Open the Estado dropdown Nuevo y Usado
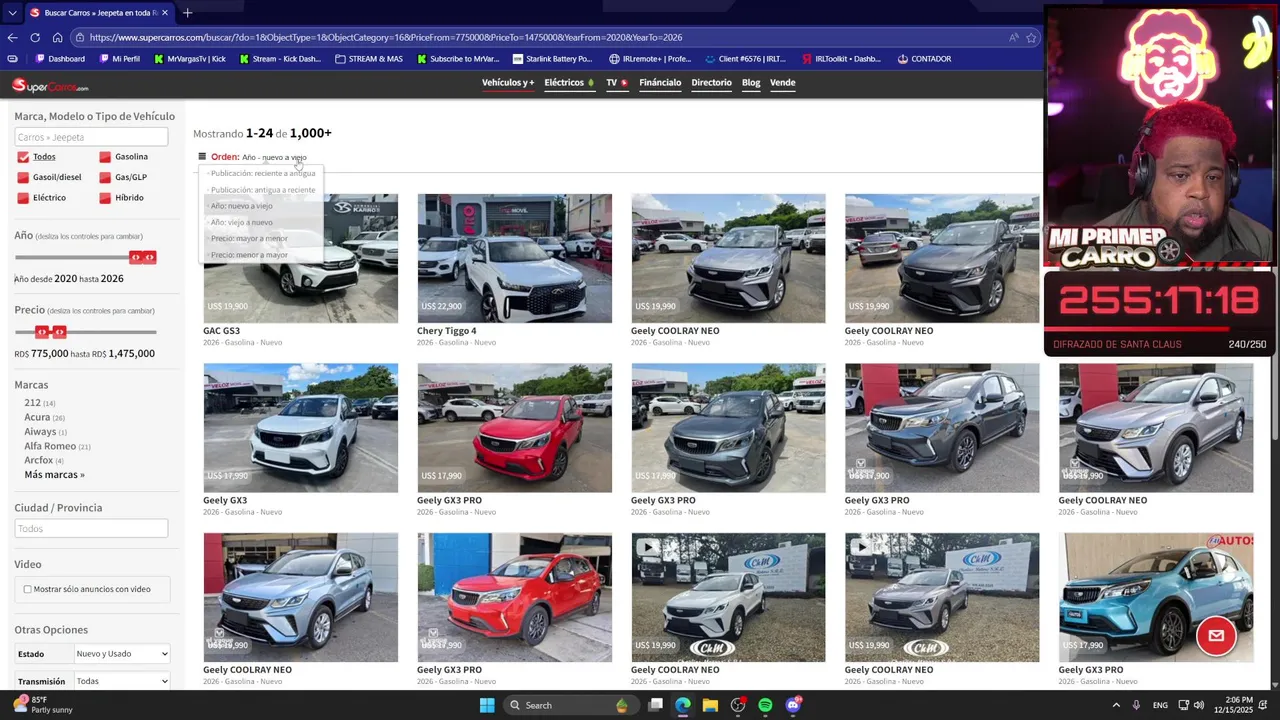The width and height of the screenshot is (1280, 720). (122, 654)
